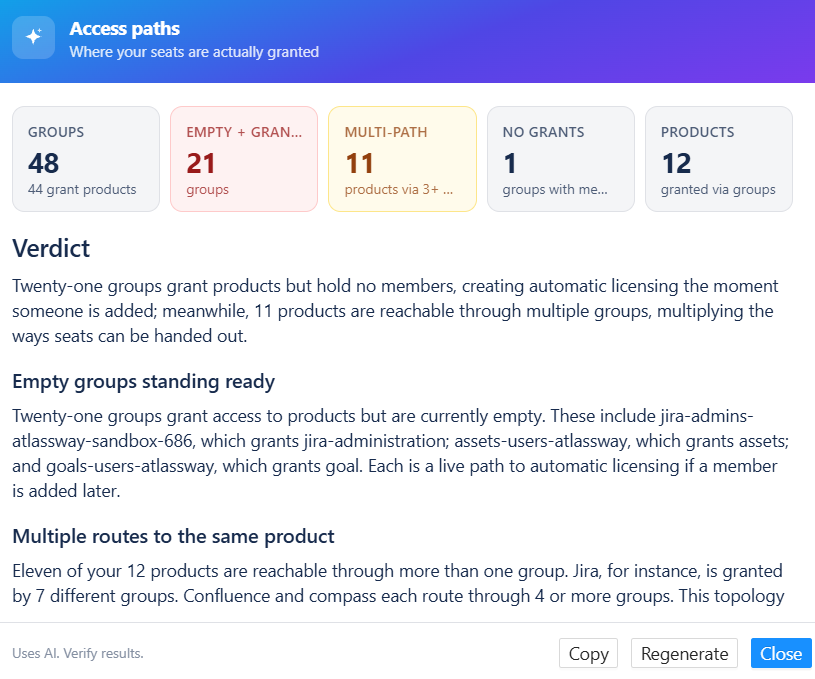The image size is (815, 679).
Task: Click 'granted via groups' caption
Action: pos(718,189)
